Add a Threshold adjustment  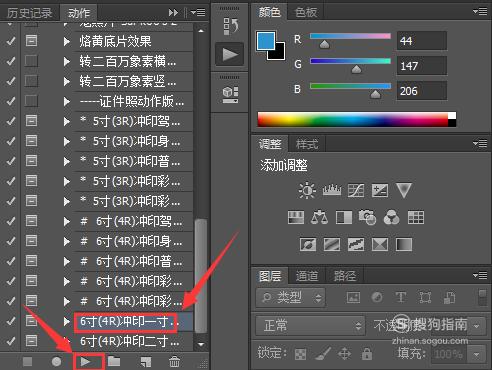coord(356,244)
